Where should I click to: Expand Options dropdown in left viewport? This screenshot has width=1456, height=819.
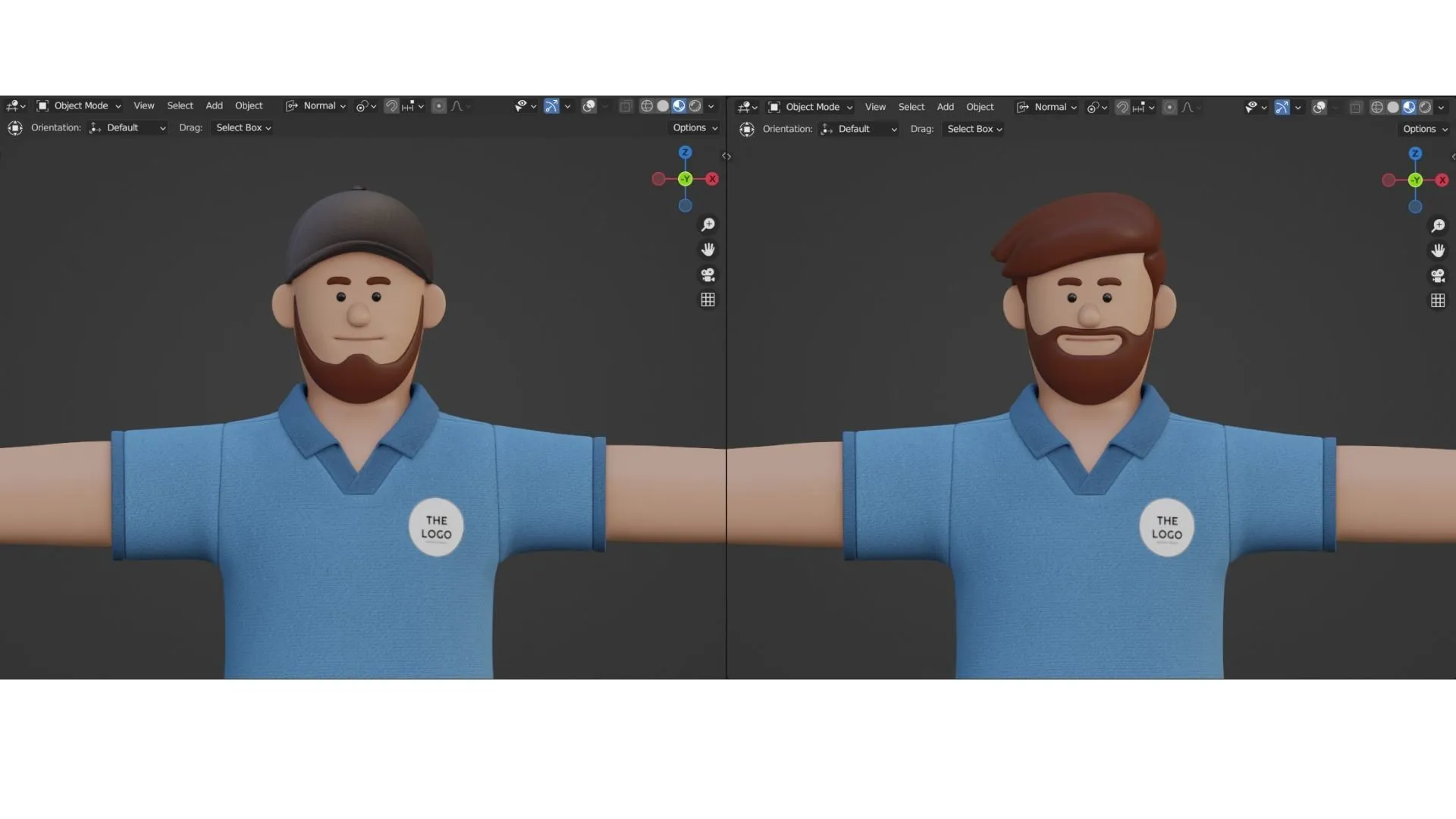point(695,127)
